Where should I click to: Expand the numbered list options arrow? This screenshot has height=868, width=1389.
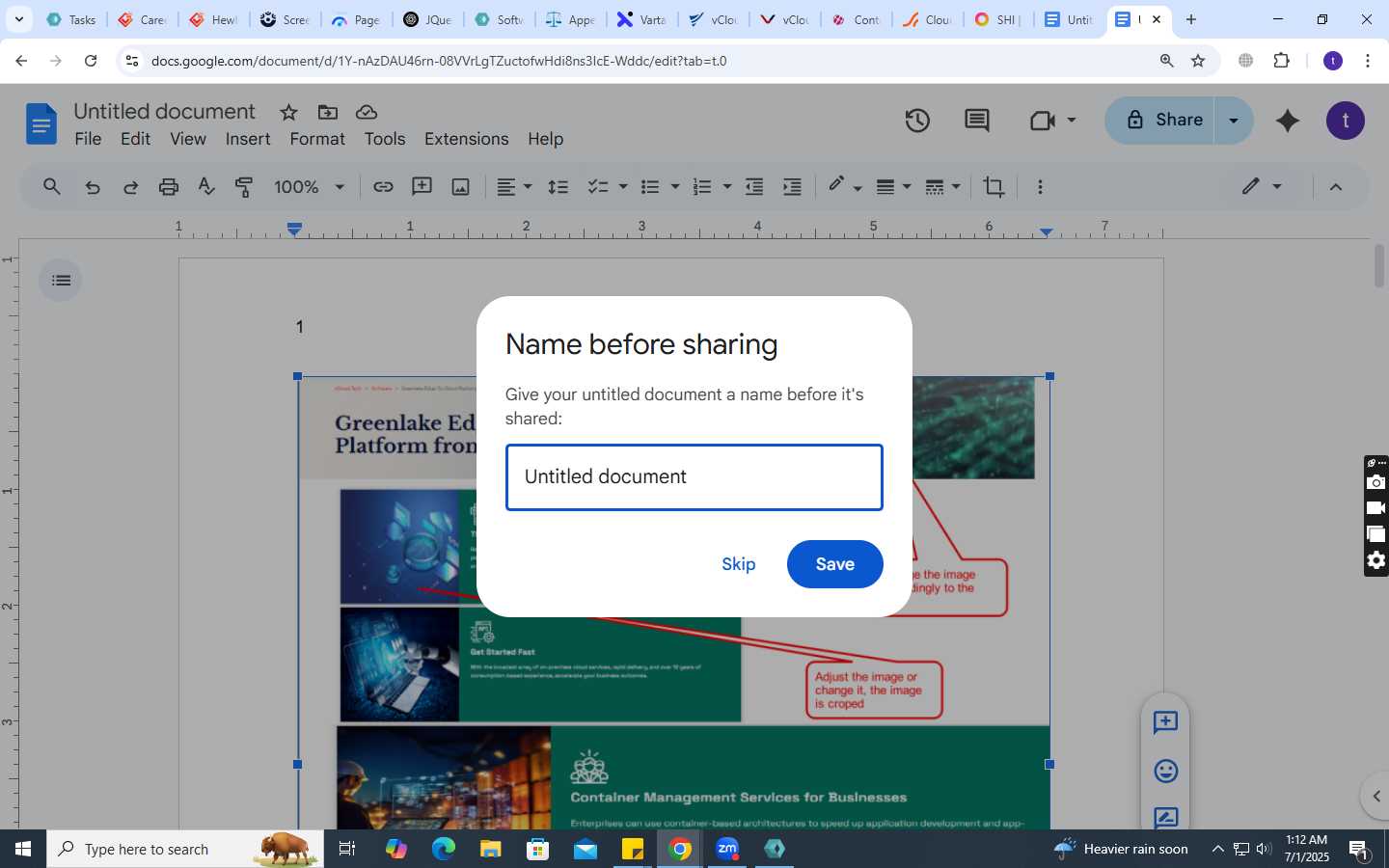click(x=727, y=187)
